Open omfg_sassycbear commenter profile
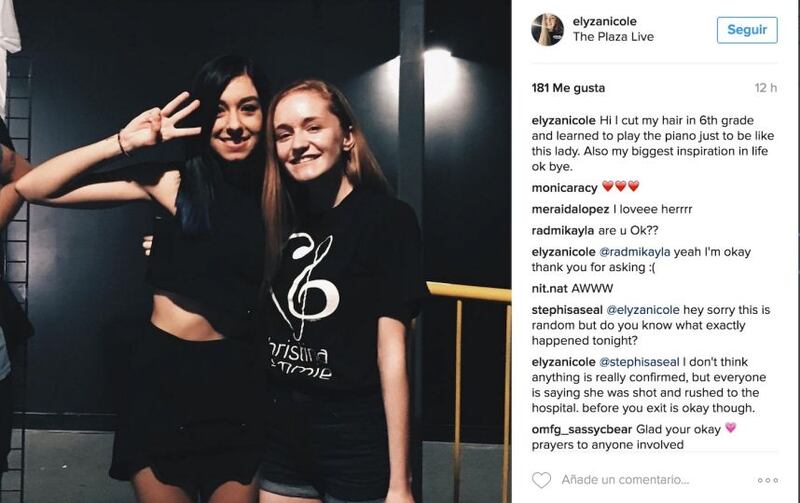Image resolution: width=800 pixels, height=503 pixels. pos(582,430)
